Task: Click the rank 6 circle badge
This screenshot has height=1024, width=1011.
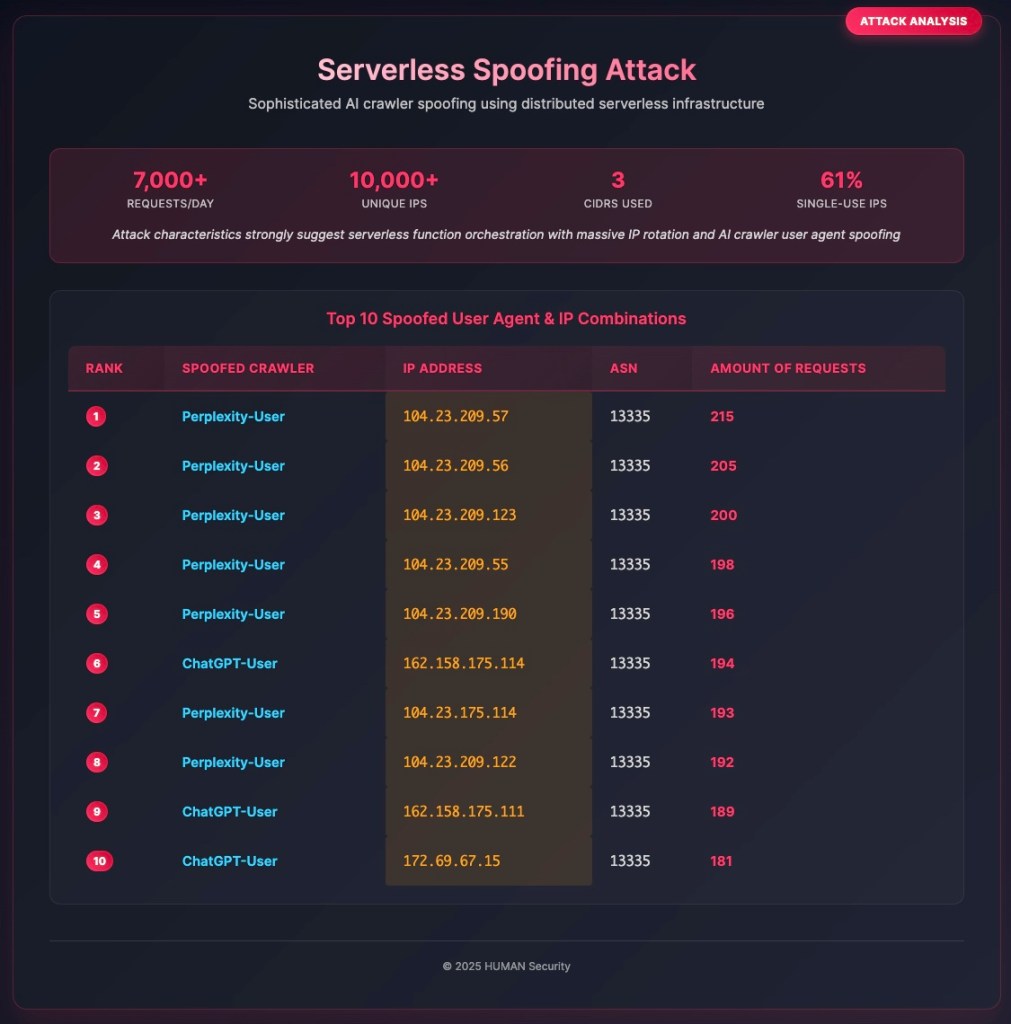Action: pos(96,663)
